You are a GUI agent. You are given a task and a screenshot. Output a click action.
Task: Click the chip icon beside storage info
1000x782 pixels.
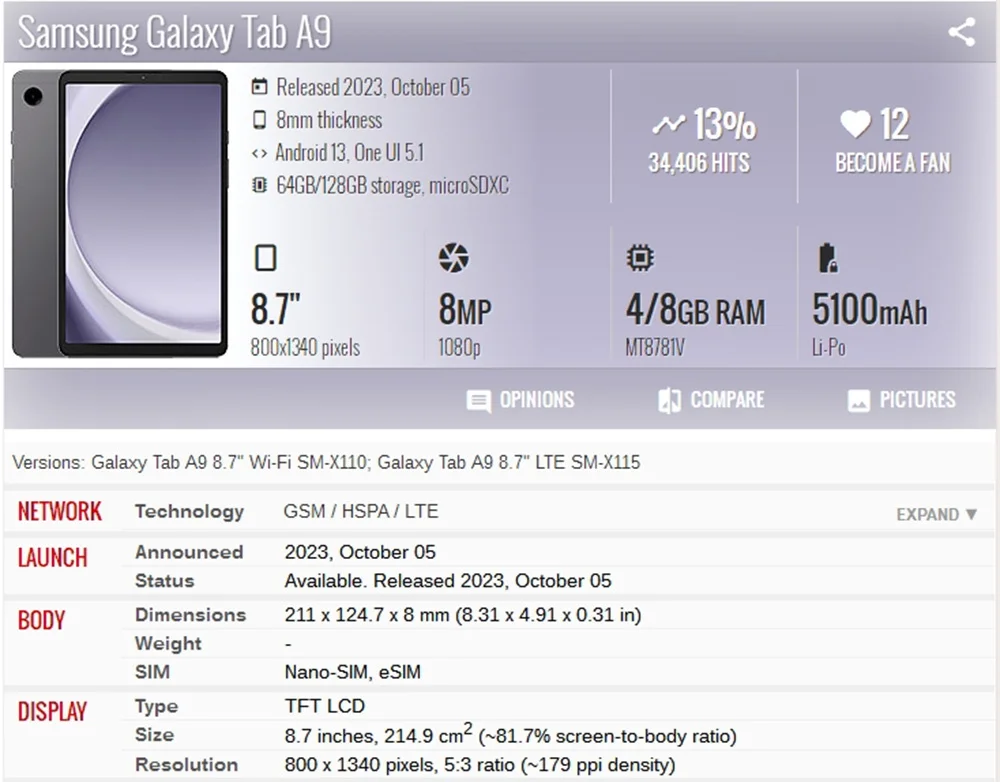coord(259,186)
